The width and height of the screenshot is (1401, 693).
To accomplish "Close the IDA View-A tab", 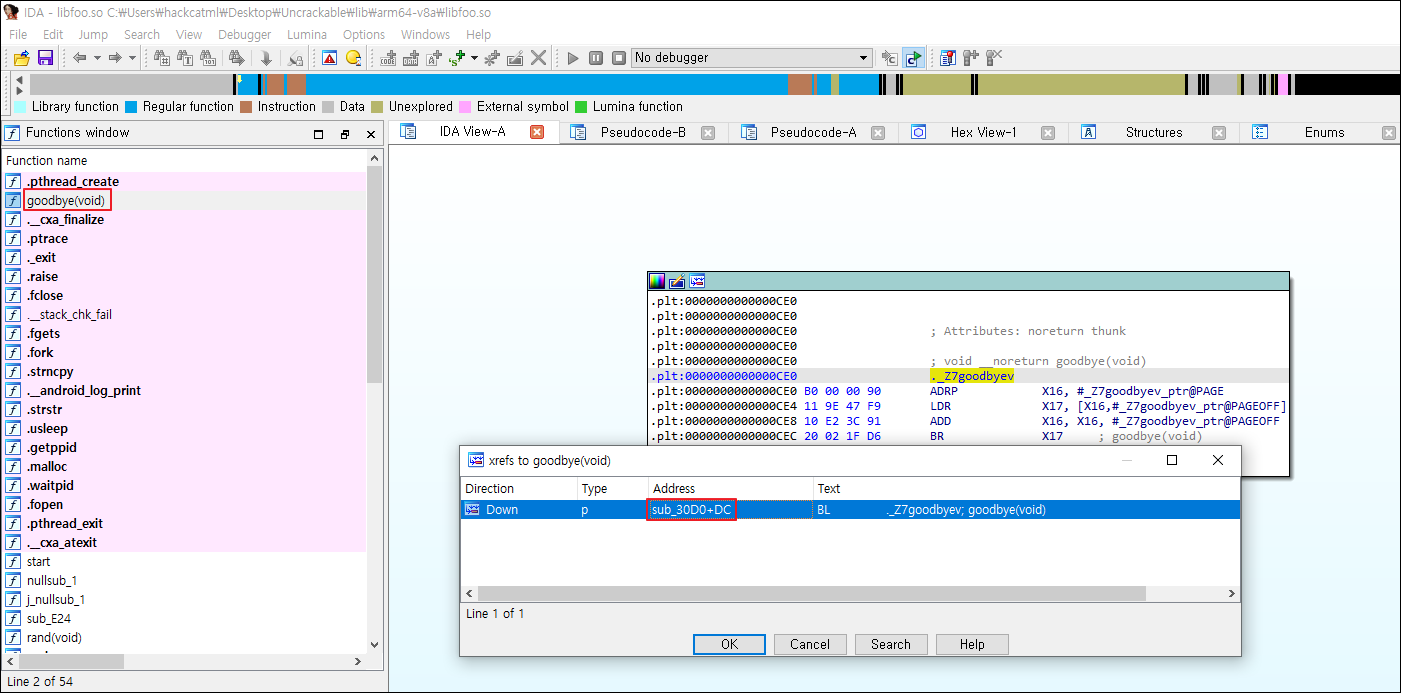I will [537, 132].
